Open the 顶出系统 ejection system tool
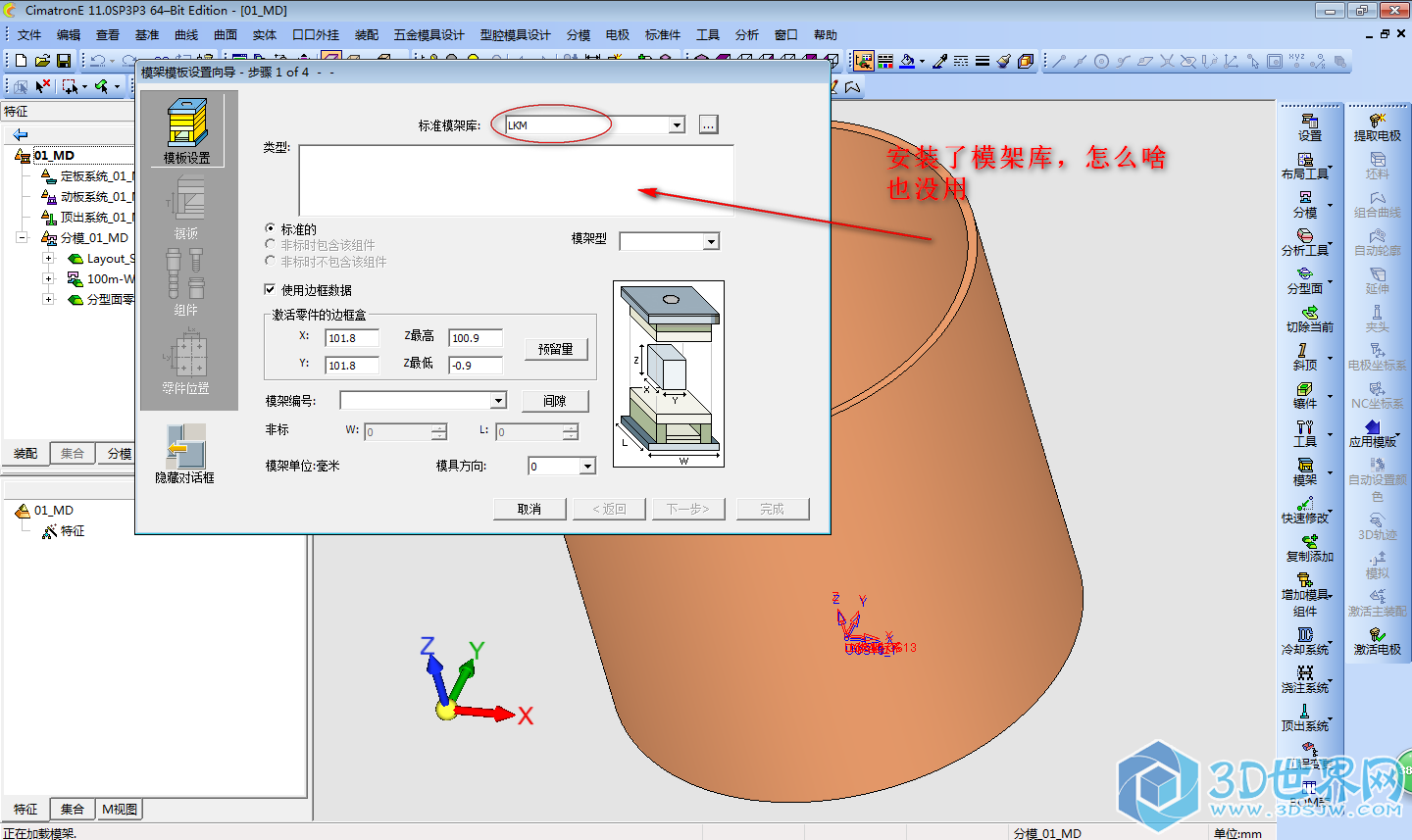The image size is (1412, 840). click(1305, 717)
